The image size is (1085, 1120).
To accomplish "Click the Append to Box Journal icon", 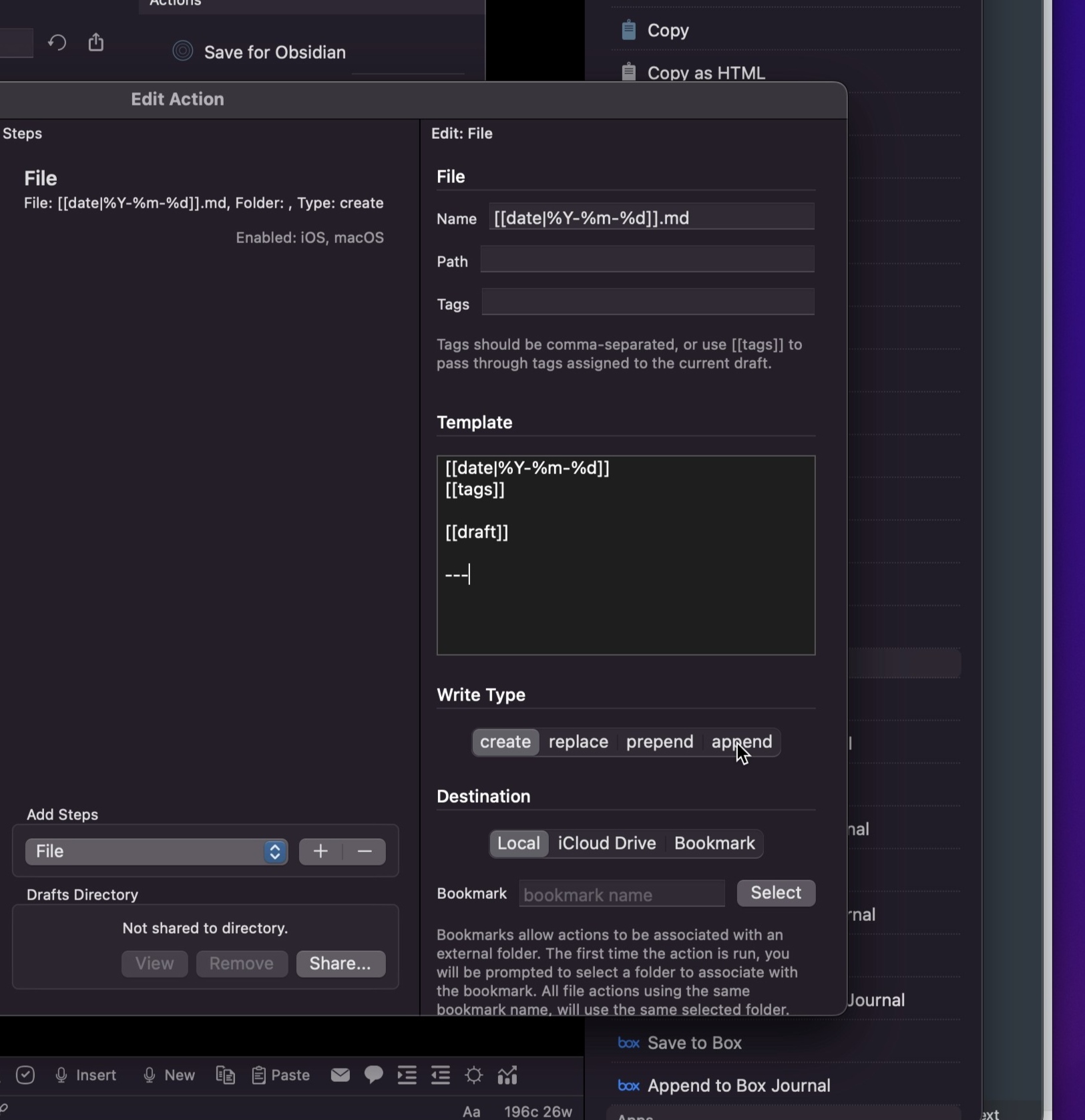I will [628, 1085].
